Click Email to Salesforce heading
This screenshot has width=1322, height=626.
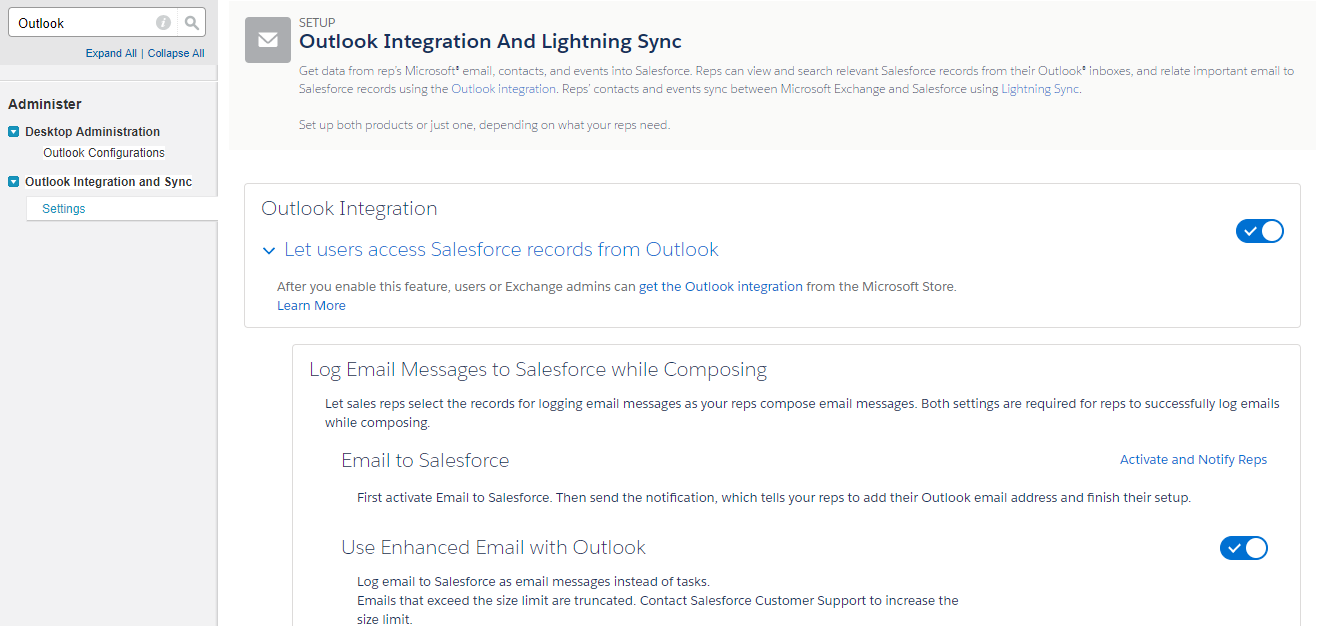[425, 461]
